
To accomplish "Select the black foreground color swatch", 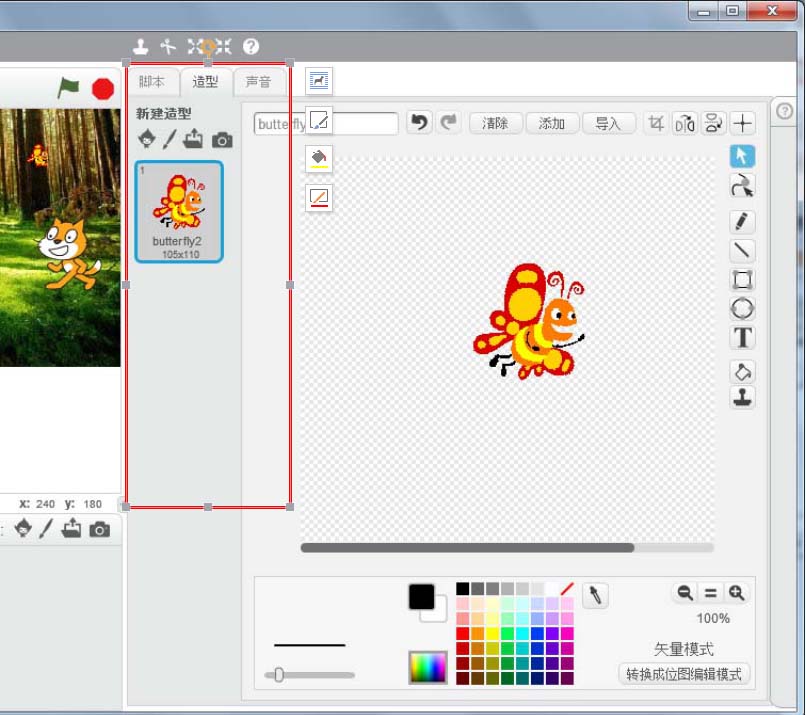I will coord(421,596).
